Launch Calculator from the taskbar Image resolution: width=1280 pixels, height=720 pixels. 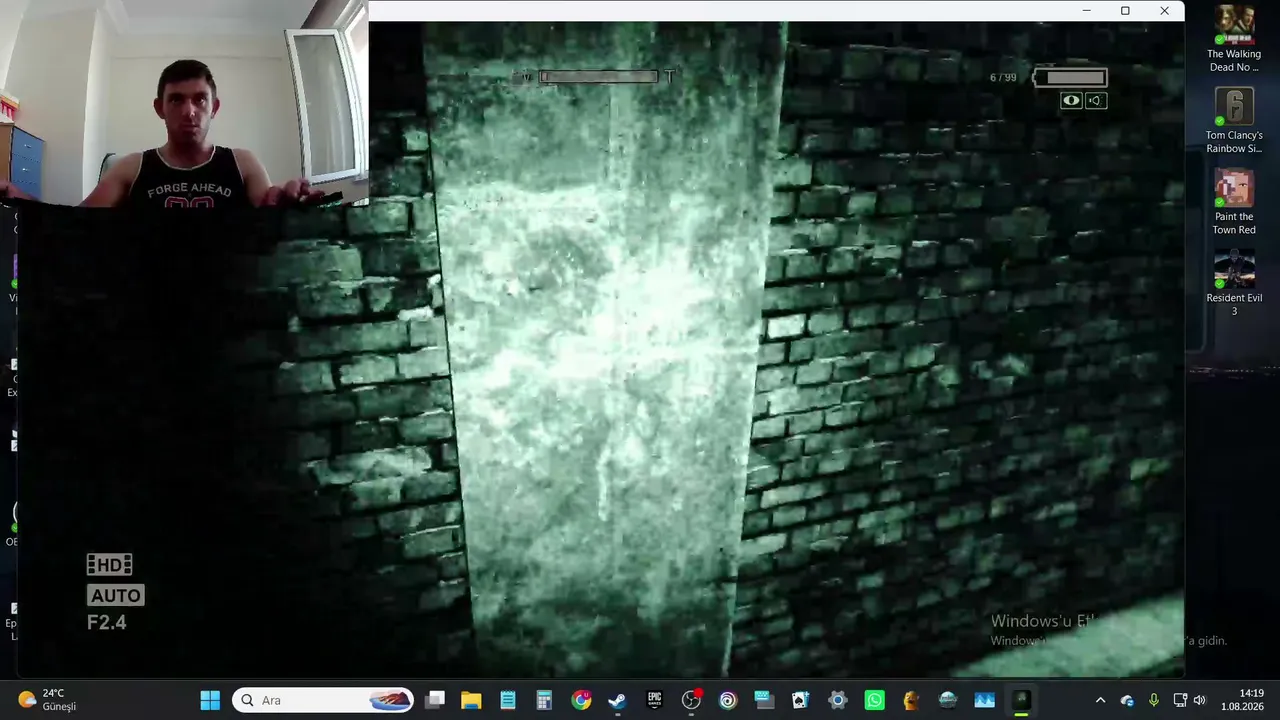[544, 700]
